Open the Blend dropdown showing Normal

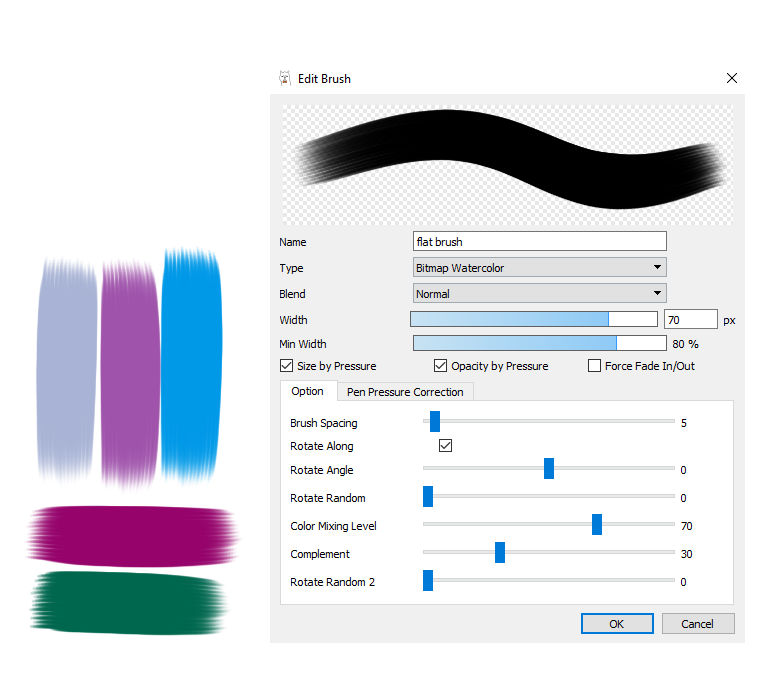coord(539,294)
